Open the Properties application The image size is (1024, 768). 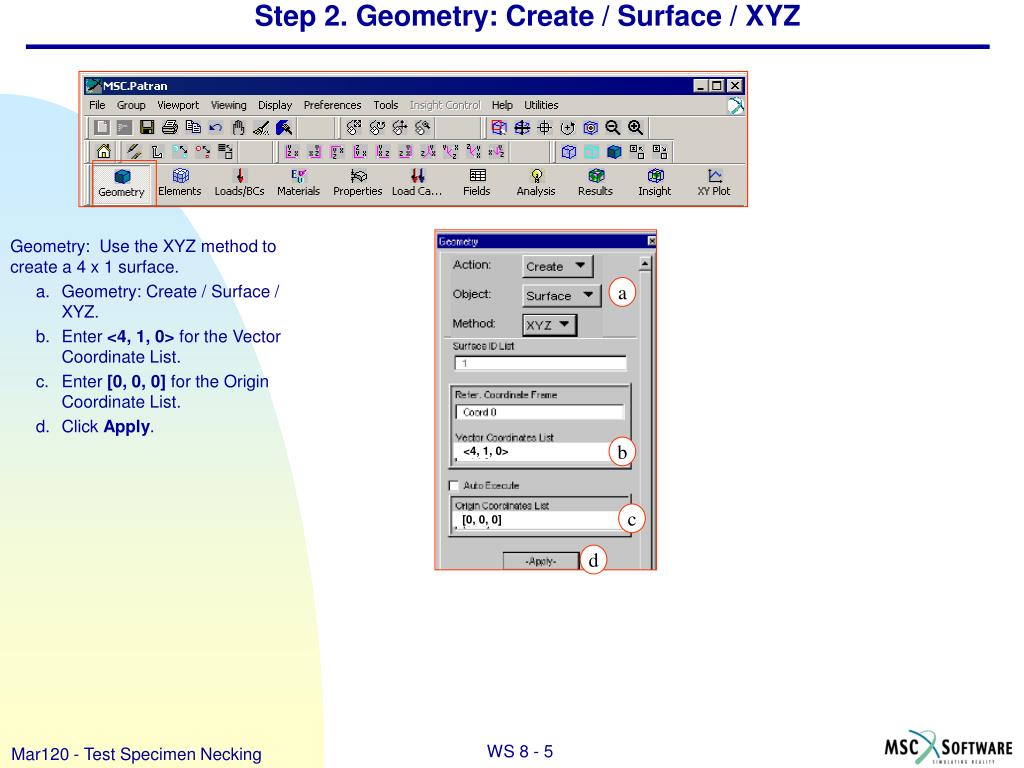[358, 183]
